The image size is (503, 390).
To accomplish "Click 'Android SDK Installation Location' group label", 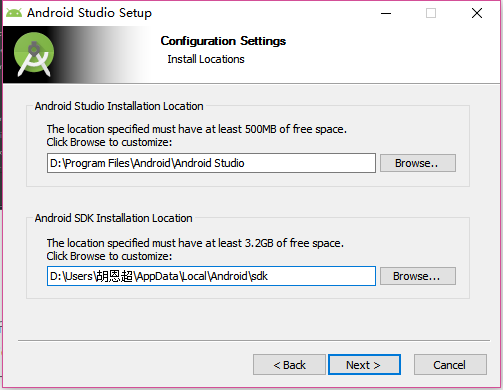I will tap(113, 218).
